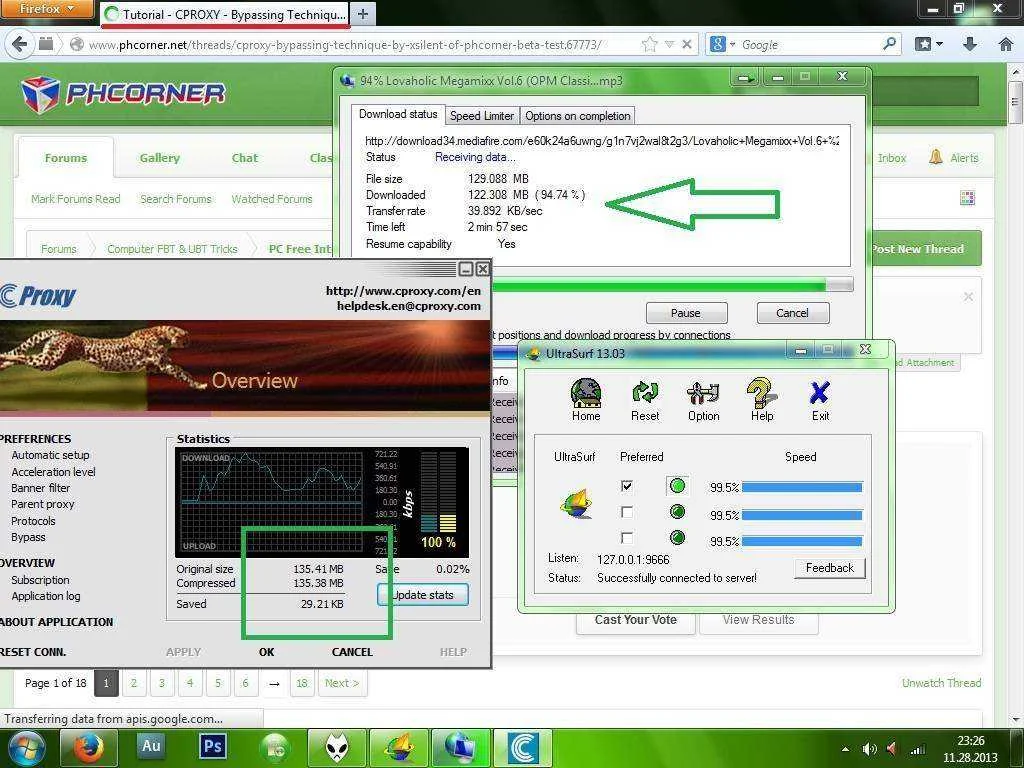
Task: Open PHCorner Chat tab
Action: 245,157
